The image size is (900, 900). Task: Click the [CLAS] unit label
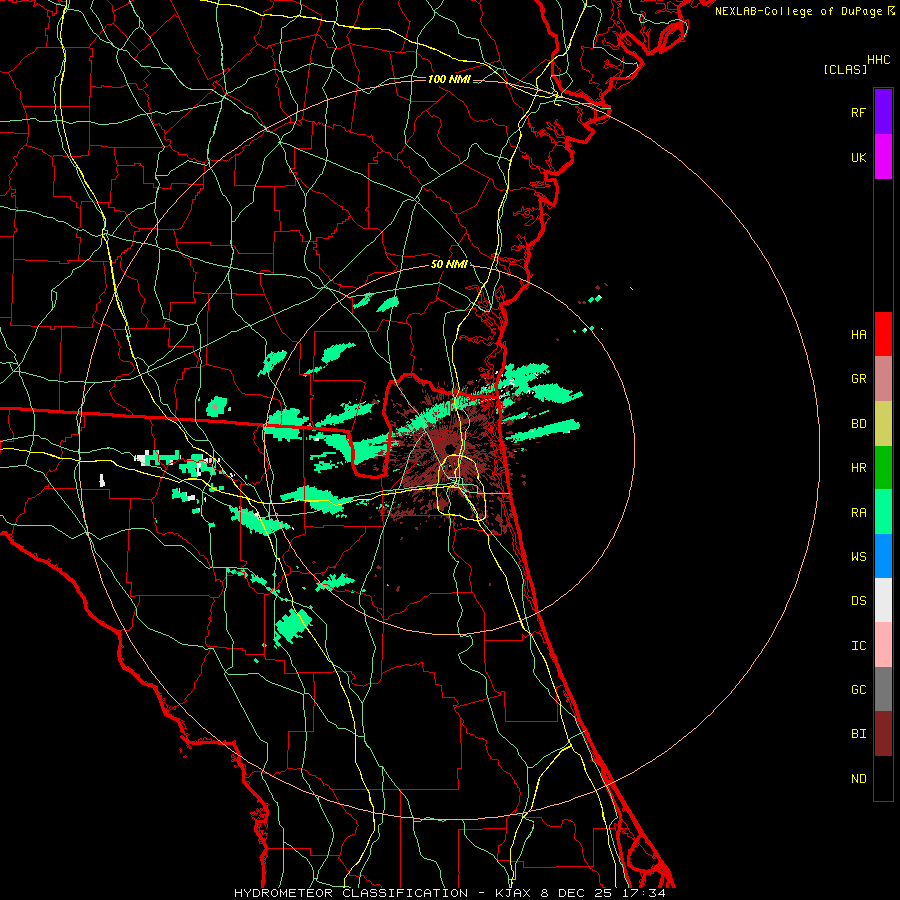coord(845,70)
